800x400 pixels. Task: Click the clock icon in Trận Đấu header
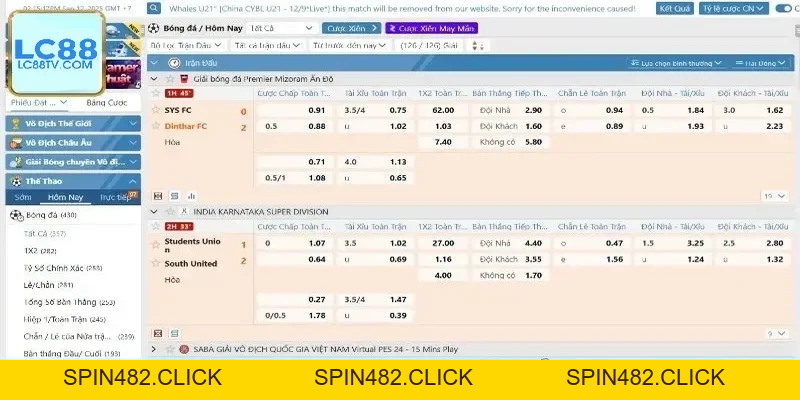[x=174, y=63]
